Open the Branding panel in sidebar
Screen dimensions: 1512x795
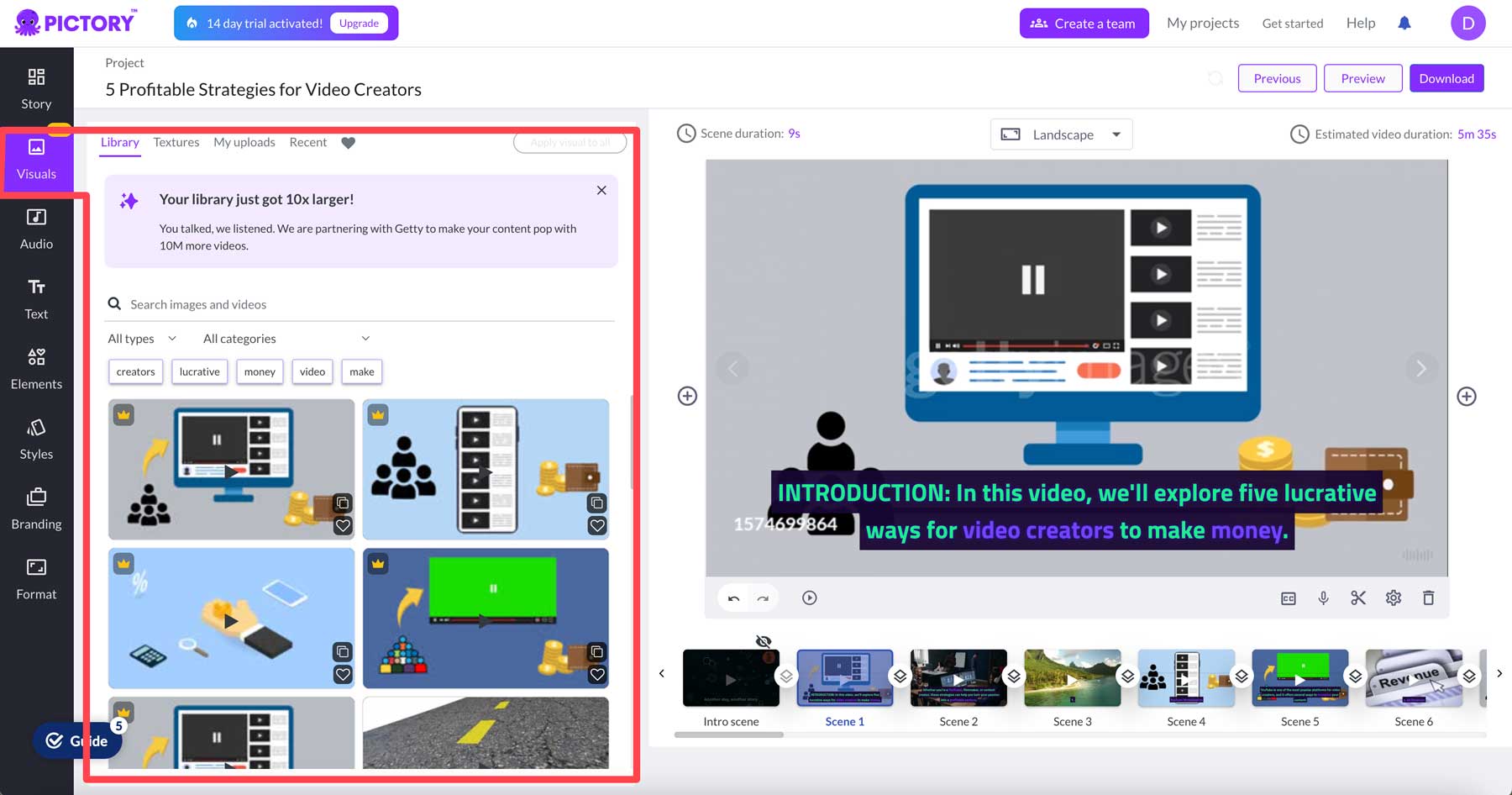pos(36,509)
